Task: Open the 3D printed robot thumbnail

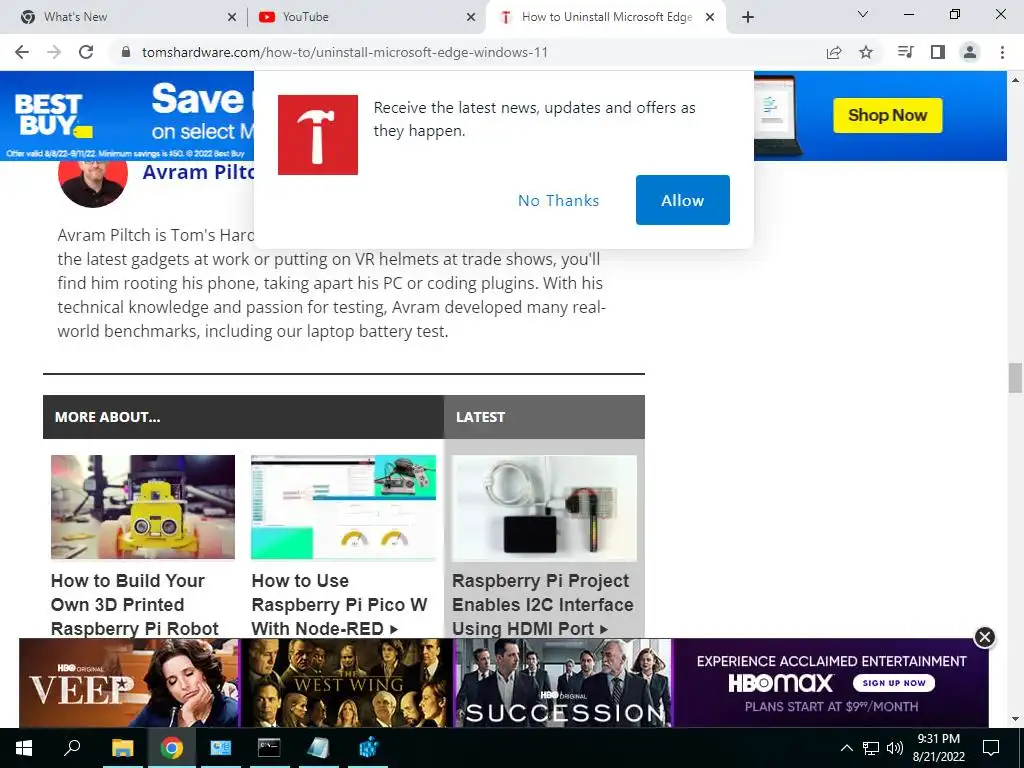Action: 143,507
